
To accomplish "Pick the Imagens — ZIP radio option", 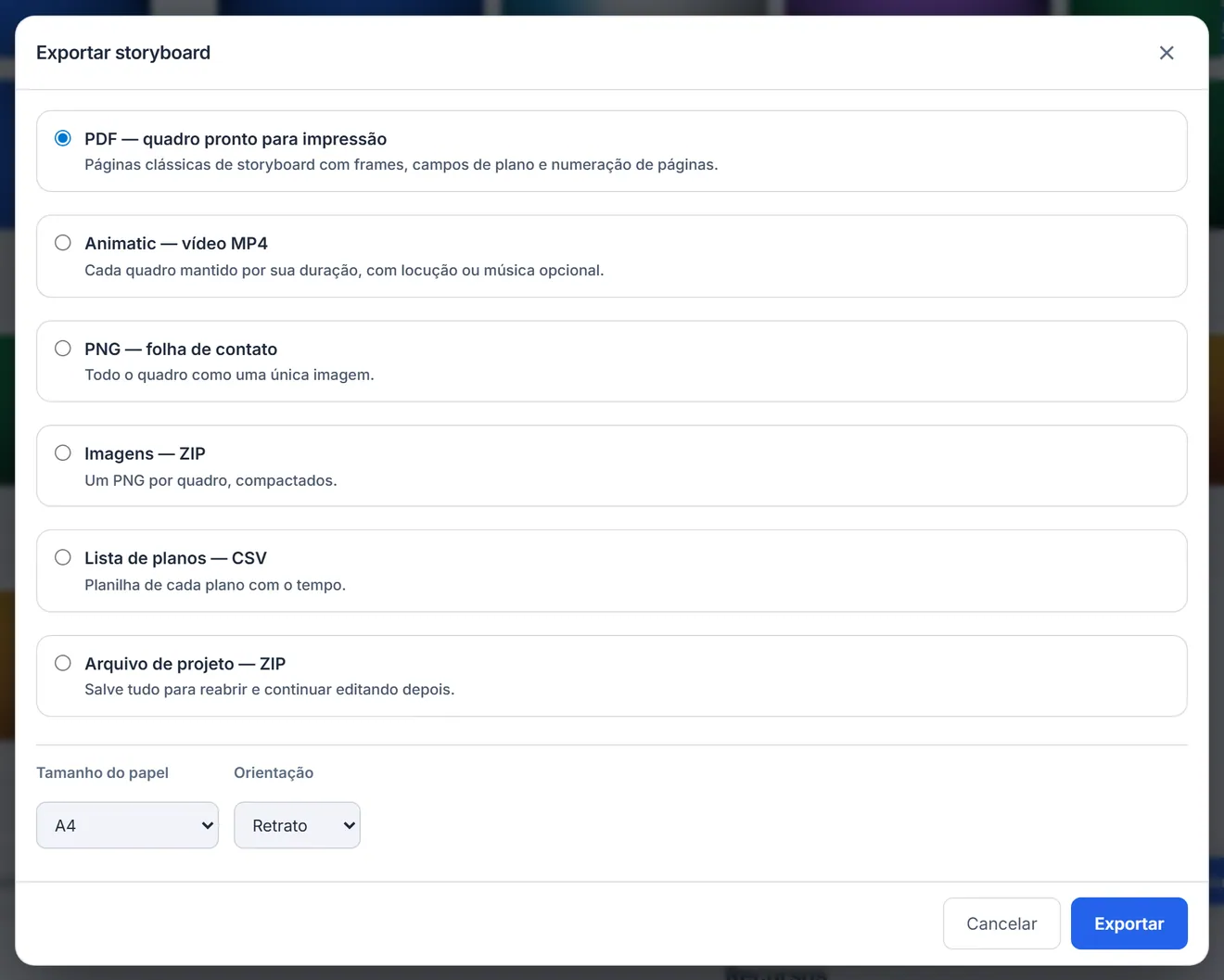I will (63, 453).
